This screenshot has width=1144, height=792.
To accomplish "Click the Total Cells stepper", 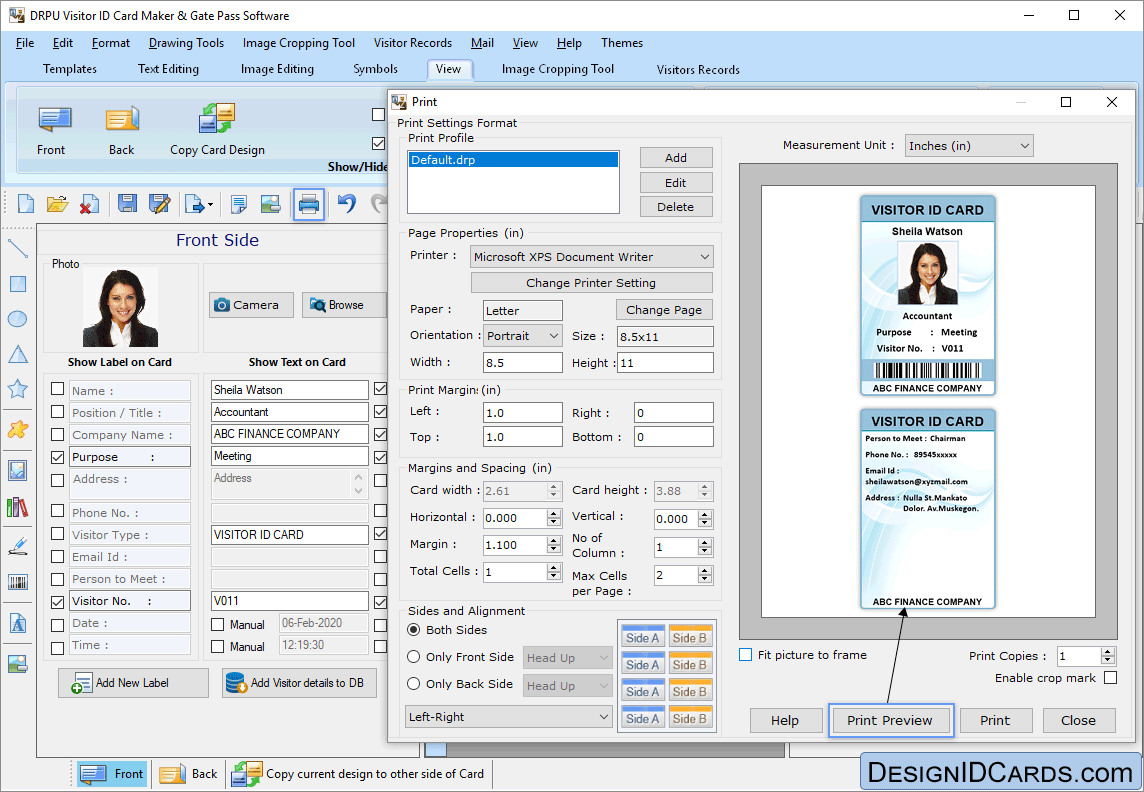I will [x=554, y=572].
